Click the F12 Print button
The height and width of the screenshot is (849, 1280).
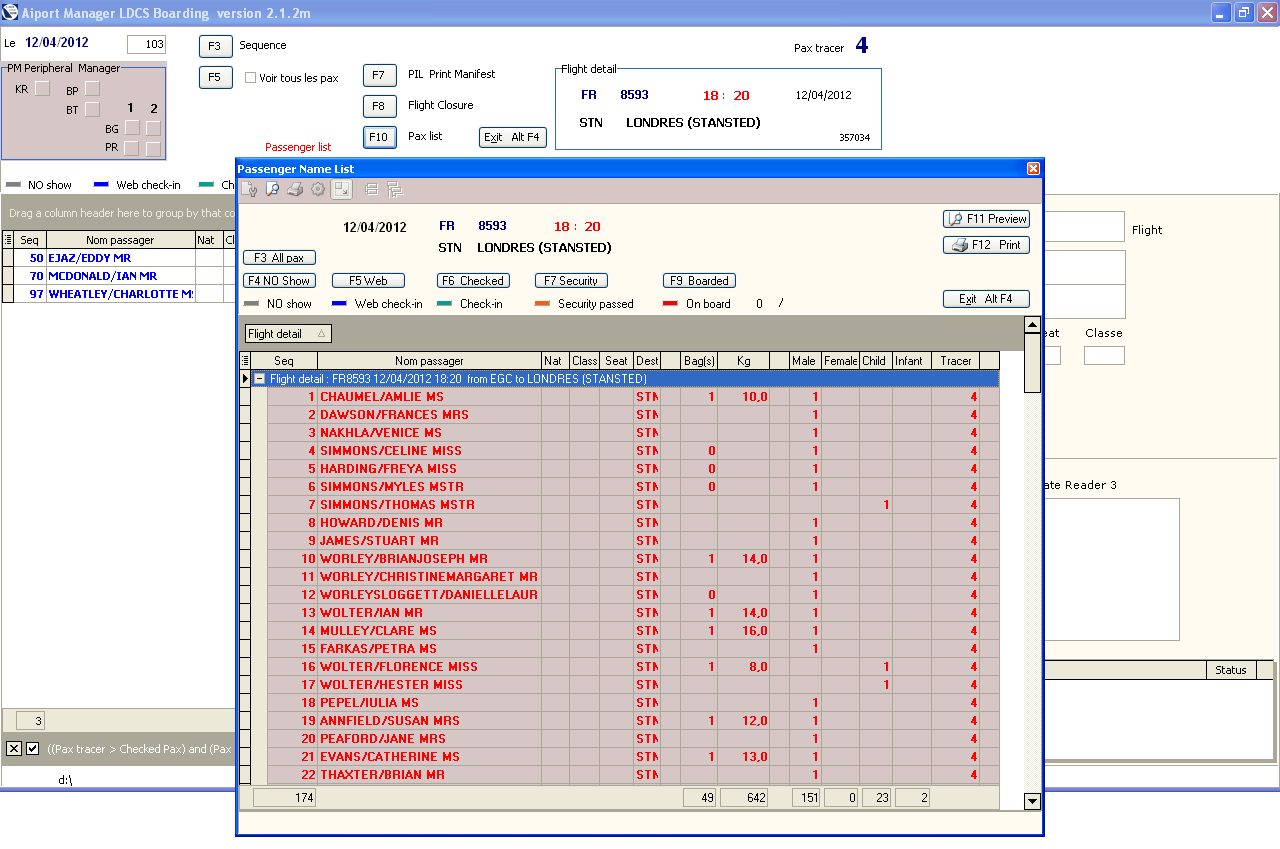986,245
